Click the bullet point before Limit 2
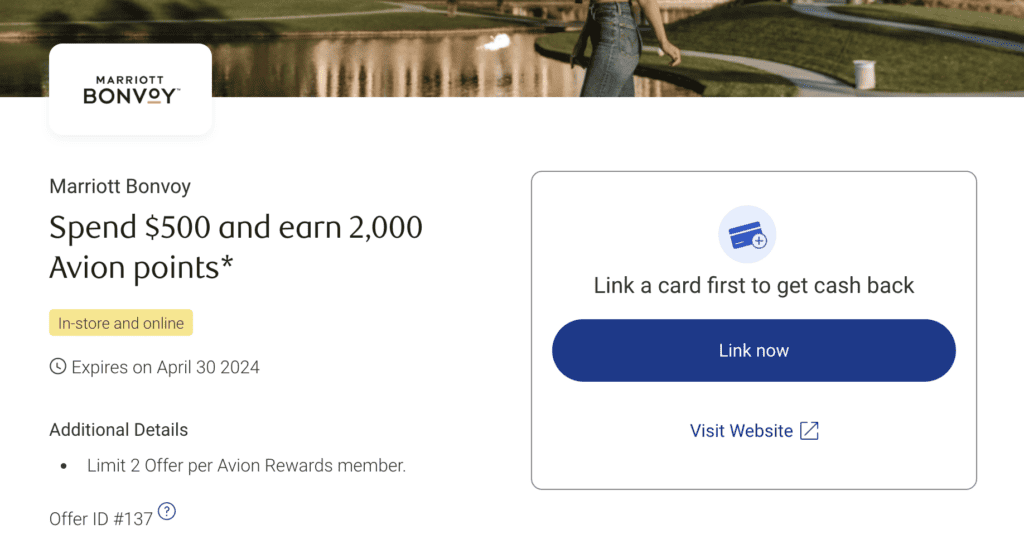The image size is (1024, 558). click(64, 466)
